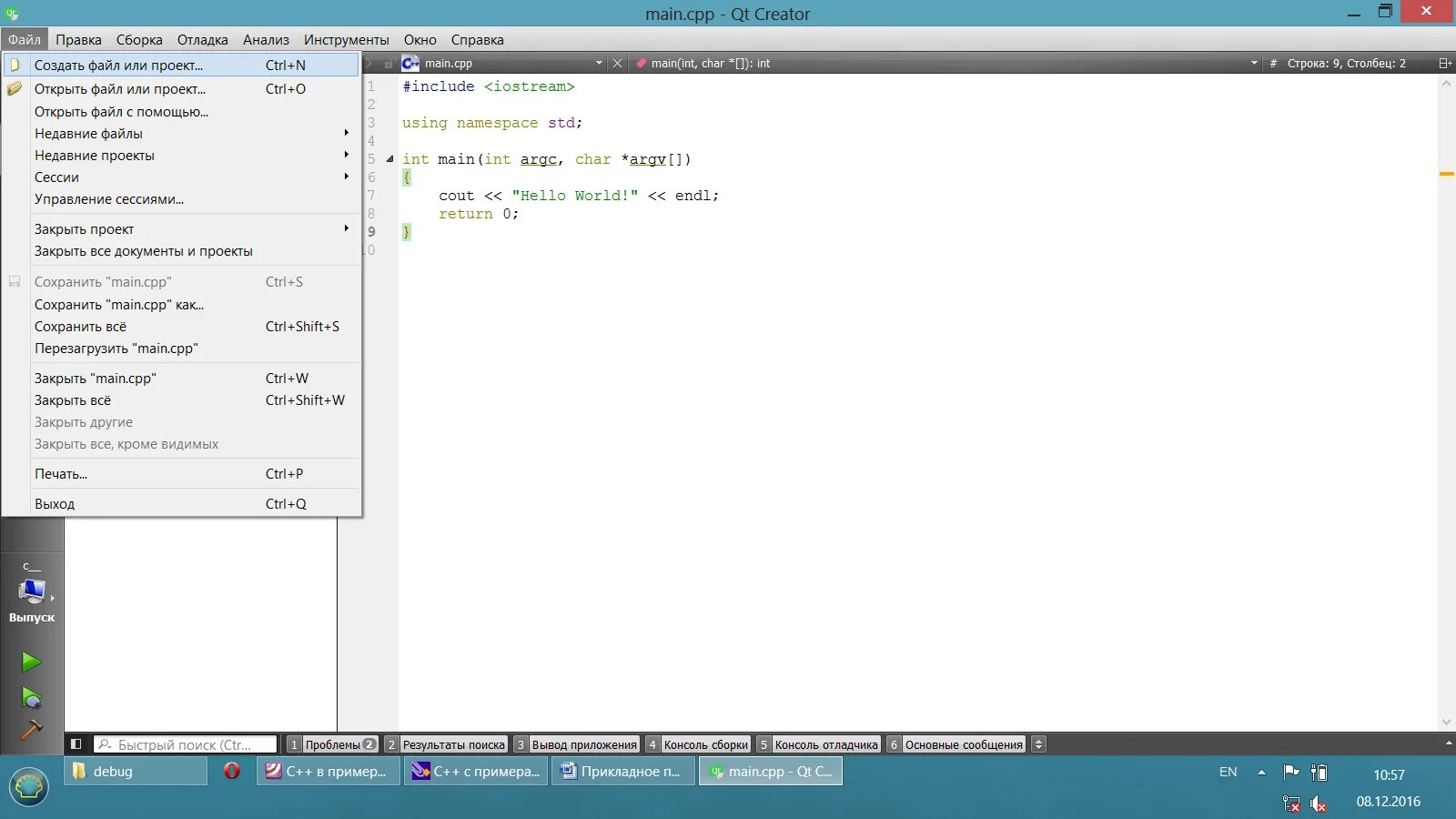This screenshot has height=819, width=1456.
Task: Click the editor scrollbar down arrow
Action: pyautogui.click(x=1447, y=723)
